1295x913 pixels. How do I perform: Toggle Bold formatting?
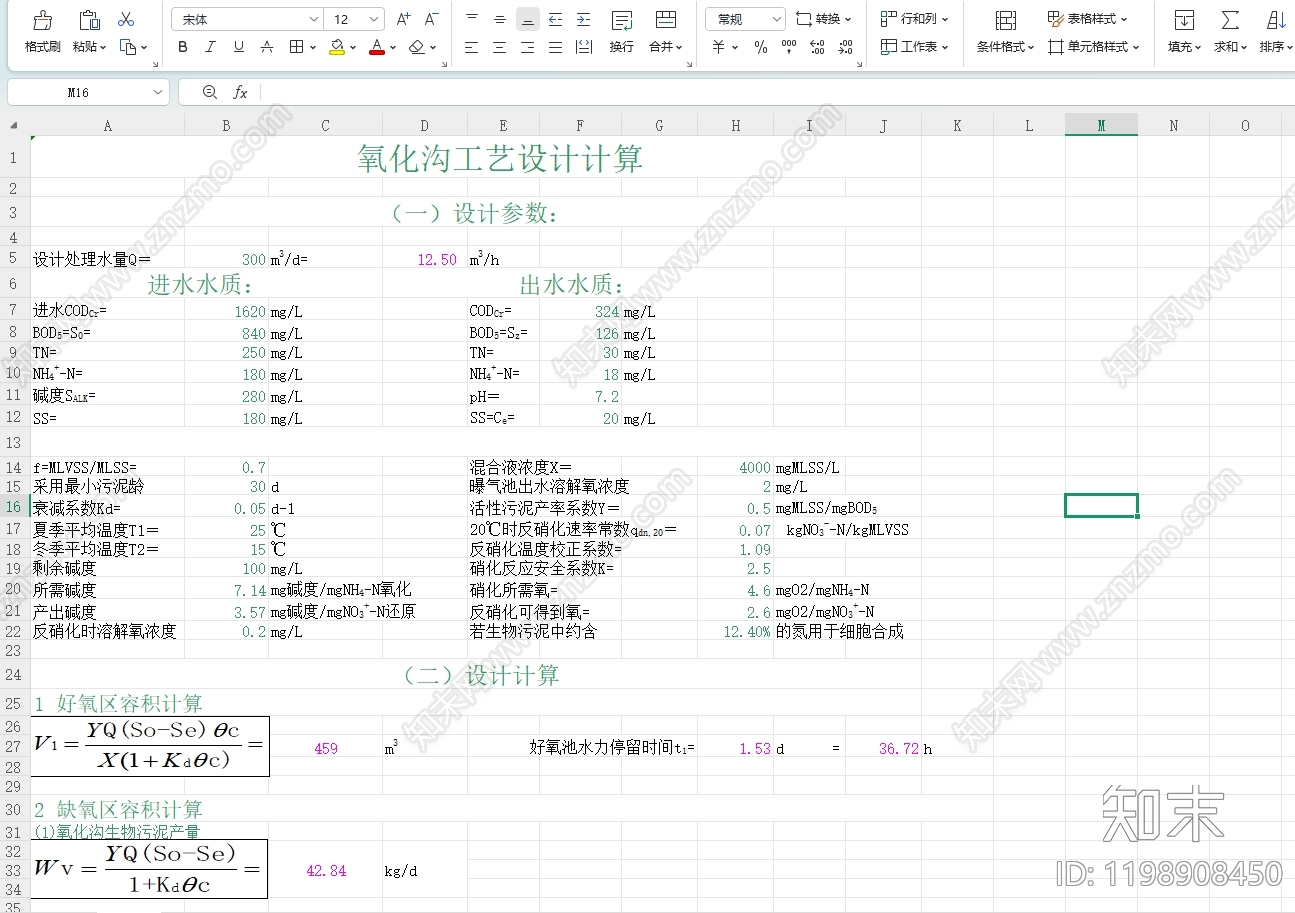182,47
